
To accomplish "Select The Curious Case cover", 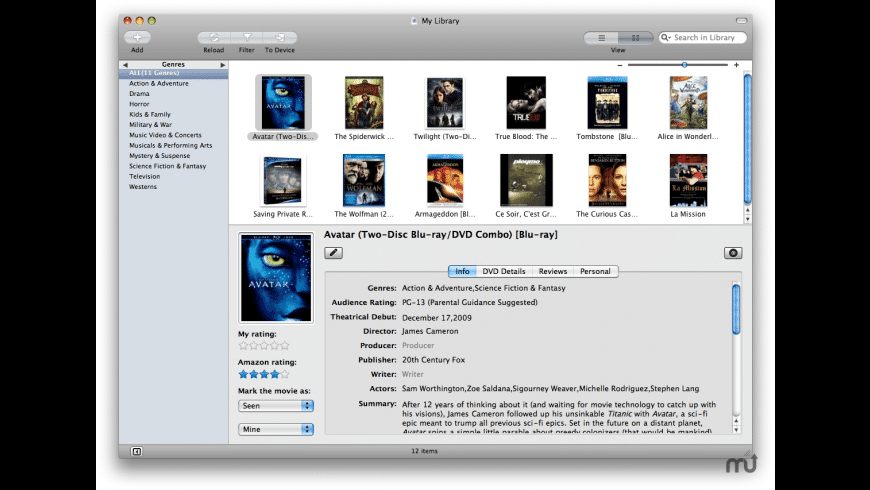I will [x=607, y=180].
